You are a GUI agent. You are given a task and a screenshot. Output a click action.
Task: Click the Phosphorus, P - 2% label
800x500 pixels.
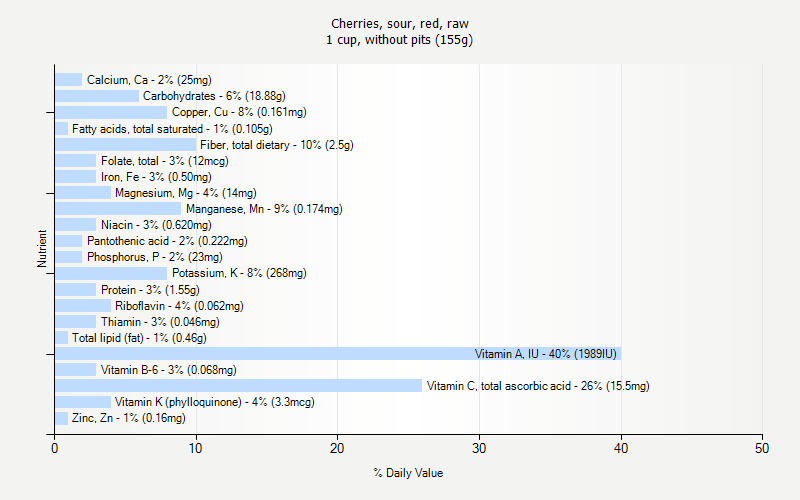click(x=155, y=257)
